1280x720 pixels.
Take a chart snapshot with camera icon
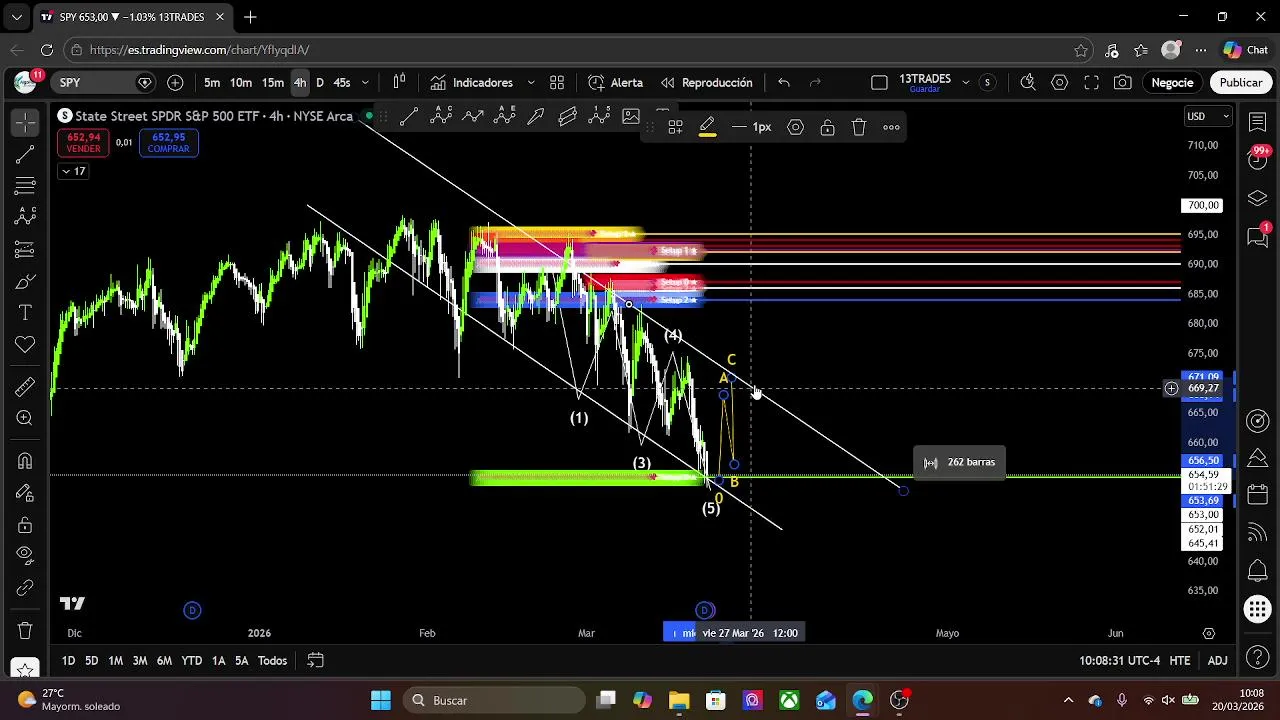point(1123,83)
